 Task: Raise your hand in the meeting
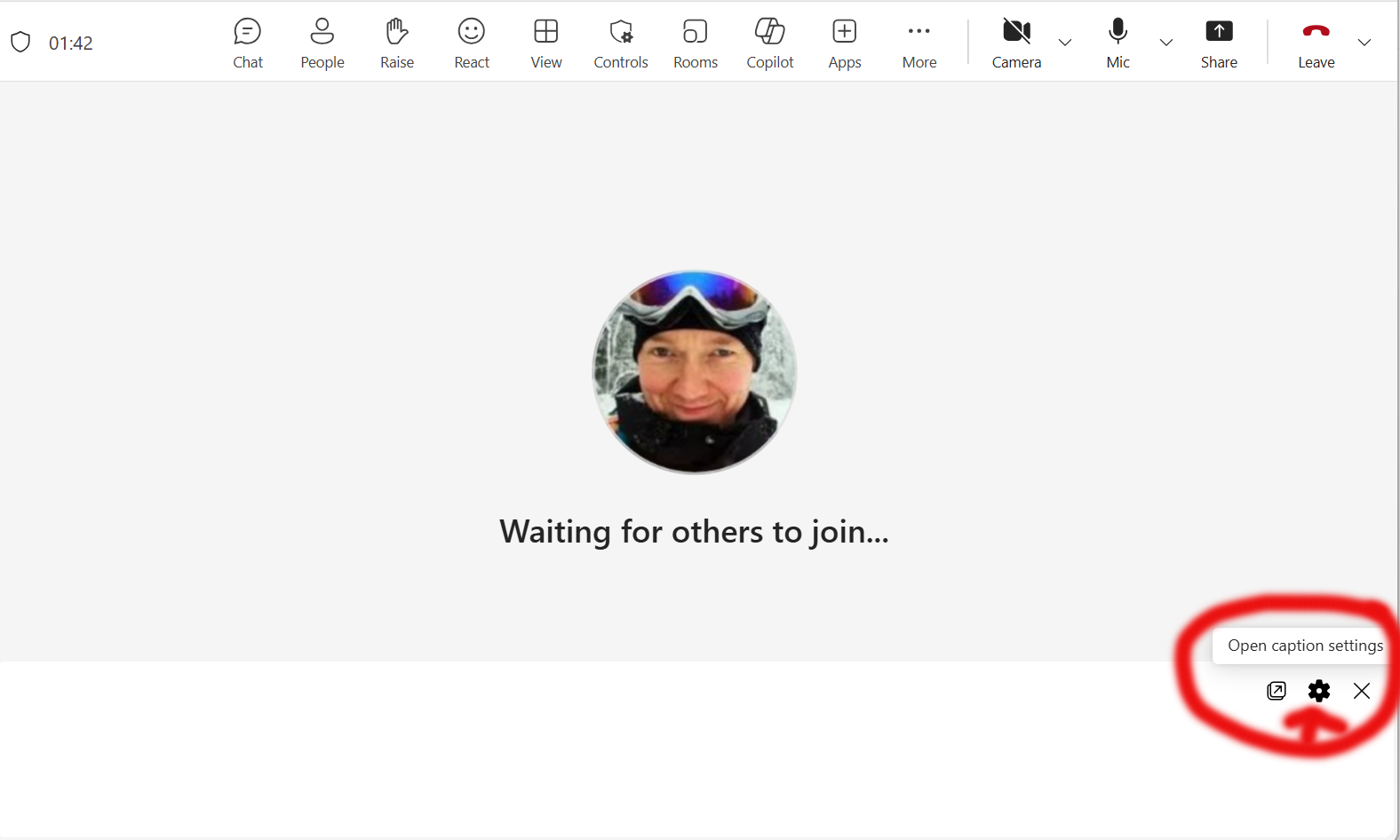[397, 43]
